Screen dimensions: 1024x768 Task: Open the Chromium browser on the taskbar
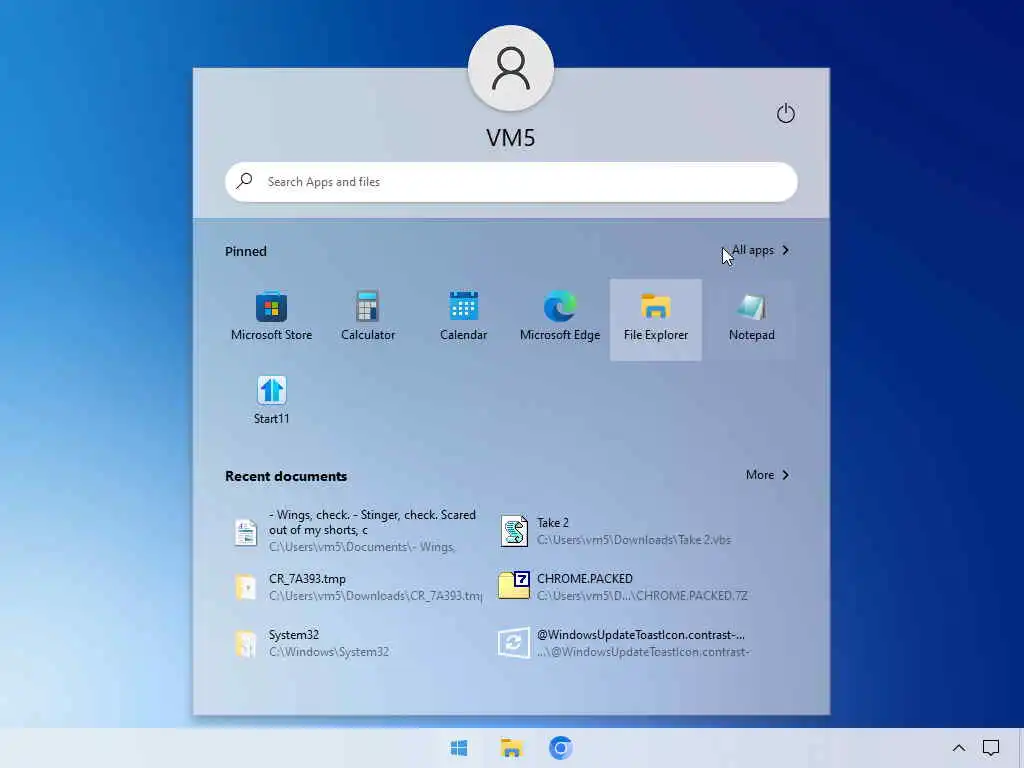click(x=560, y=748)
